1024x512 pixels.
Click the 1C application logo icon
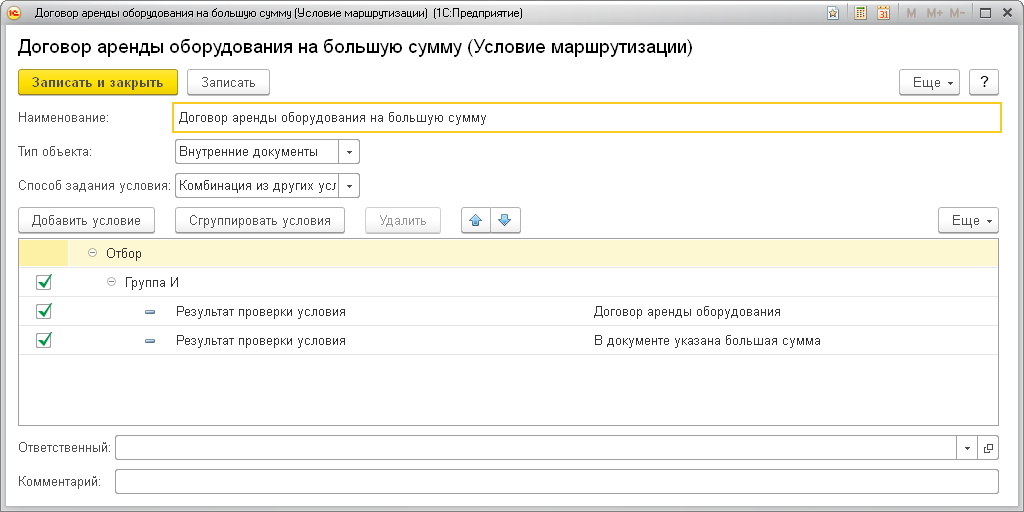click(14, 13)
